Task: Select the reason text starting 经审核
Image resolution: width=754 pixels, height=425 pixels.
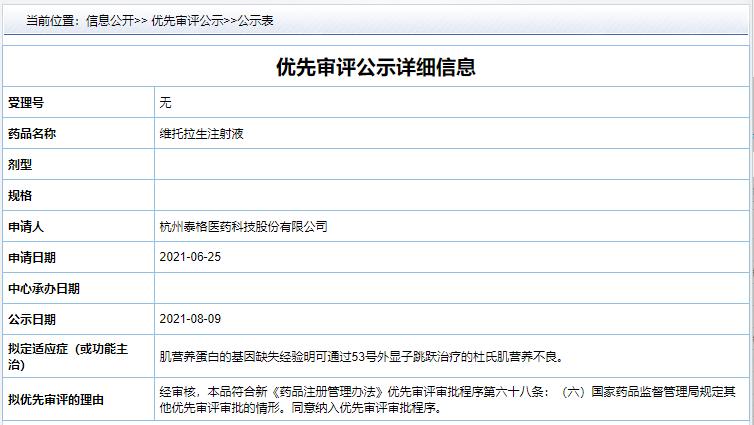Action: (448, 400)
